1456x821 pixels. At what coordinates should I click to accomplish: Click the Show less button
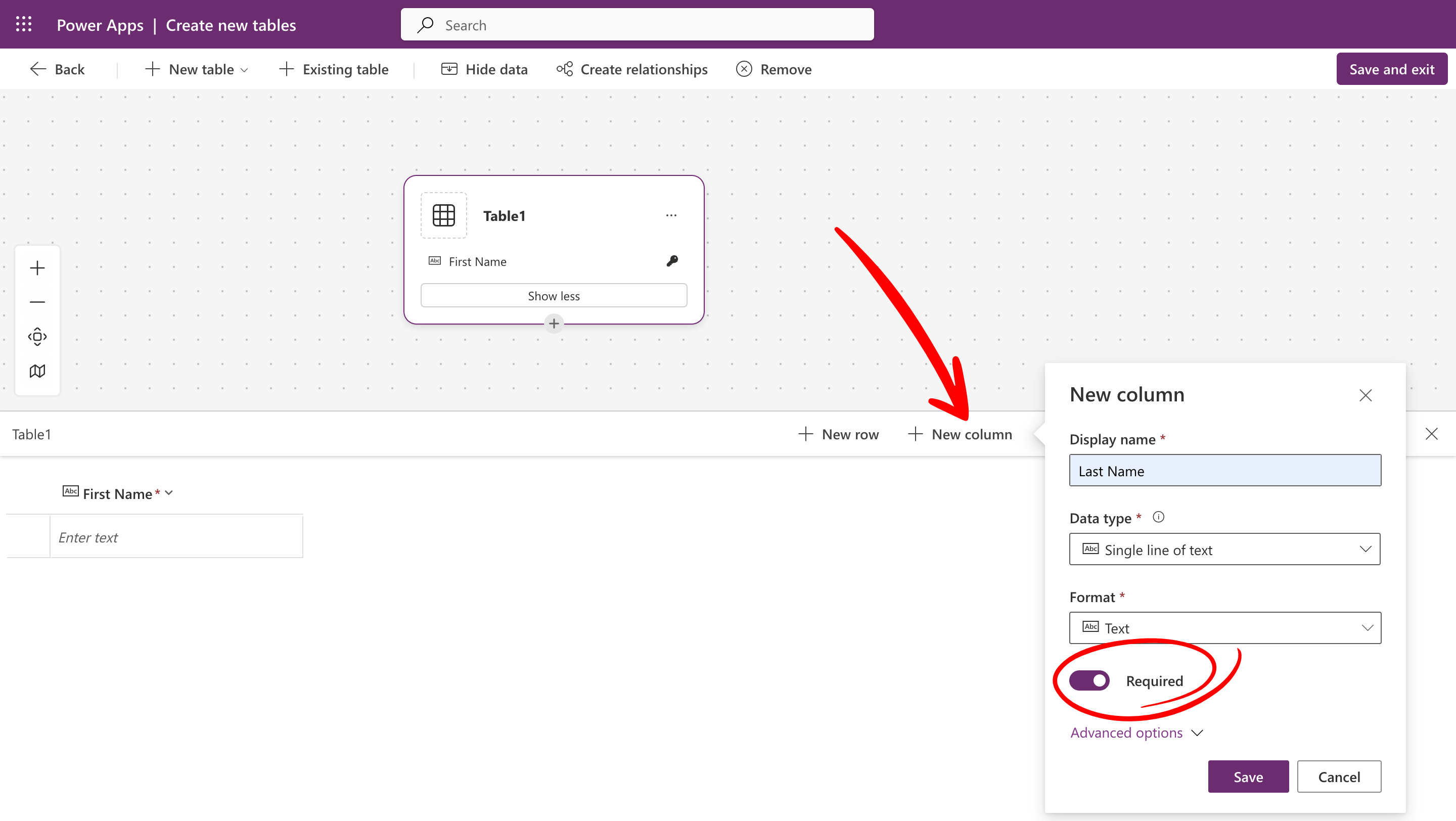pos(554,296)
